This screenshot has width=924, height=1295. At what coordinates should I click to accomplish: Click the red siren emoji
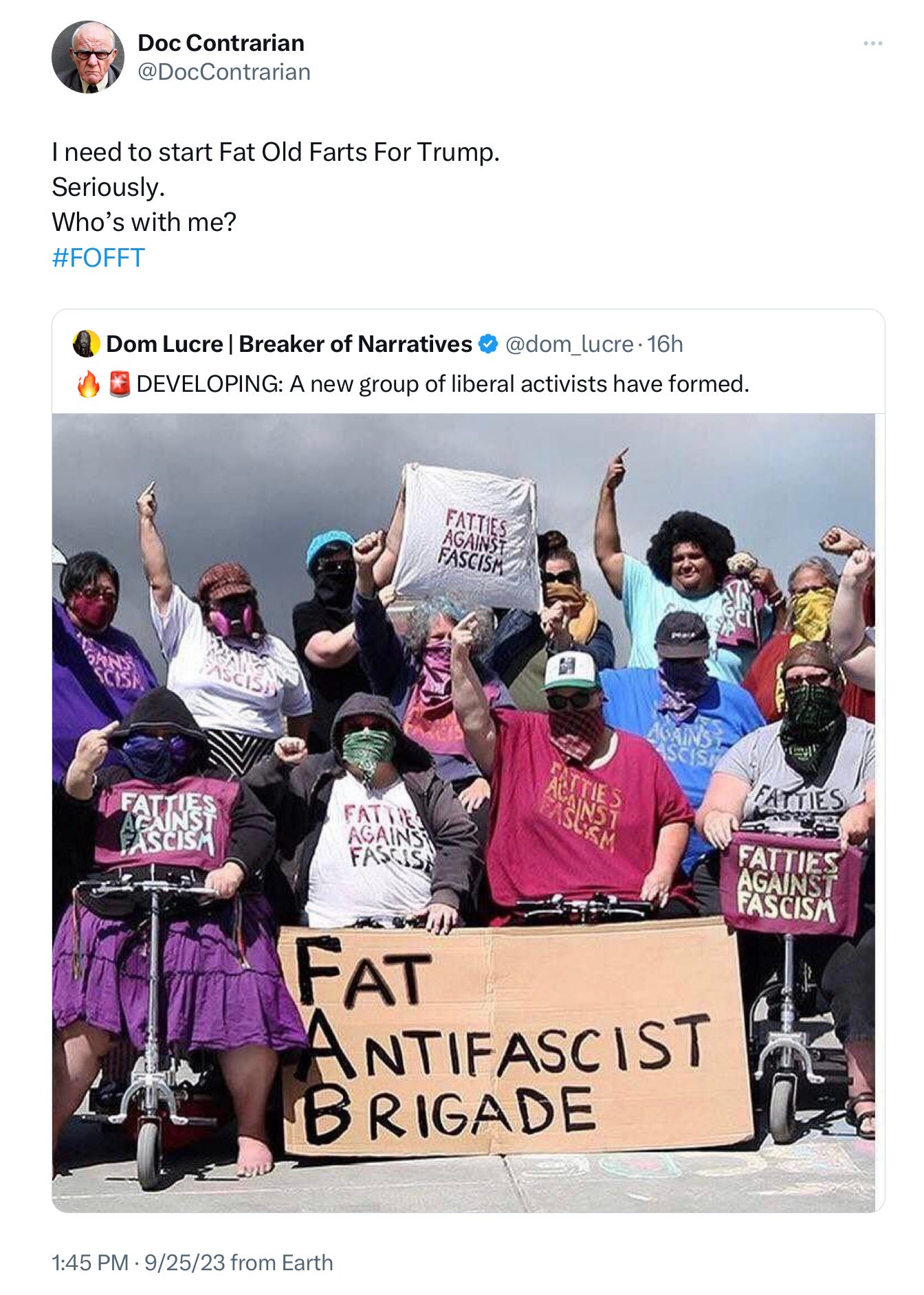point(120,384)
